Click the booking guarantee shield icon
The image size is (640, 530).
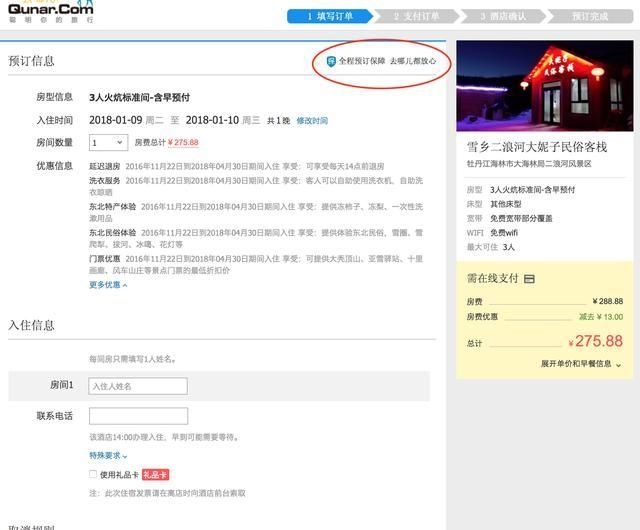[331, 62]
